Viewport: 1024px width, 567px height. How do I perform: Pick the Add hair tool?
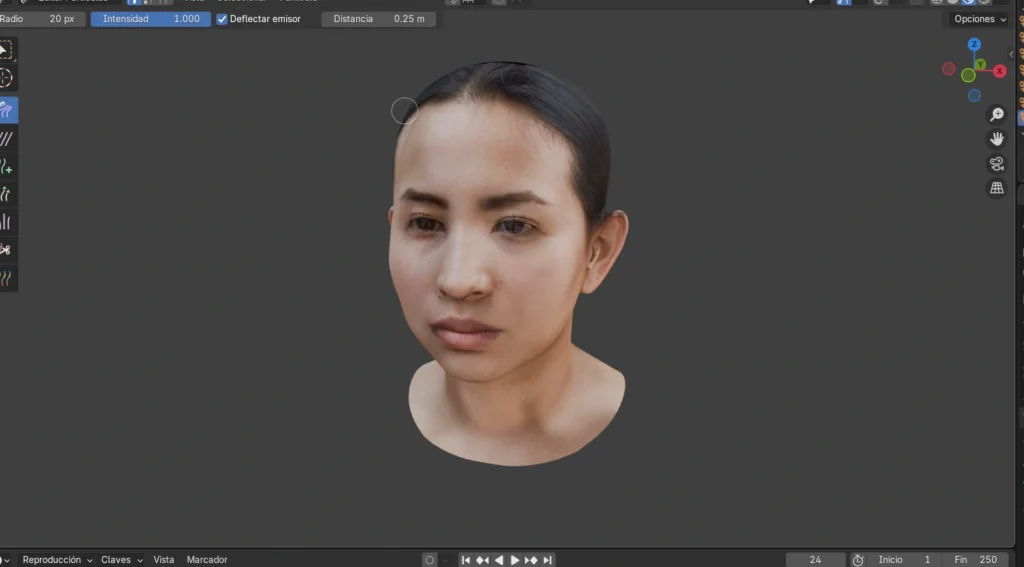(x=7, y=167)
